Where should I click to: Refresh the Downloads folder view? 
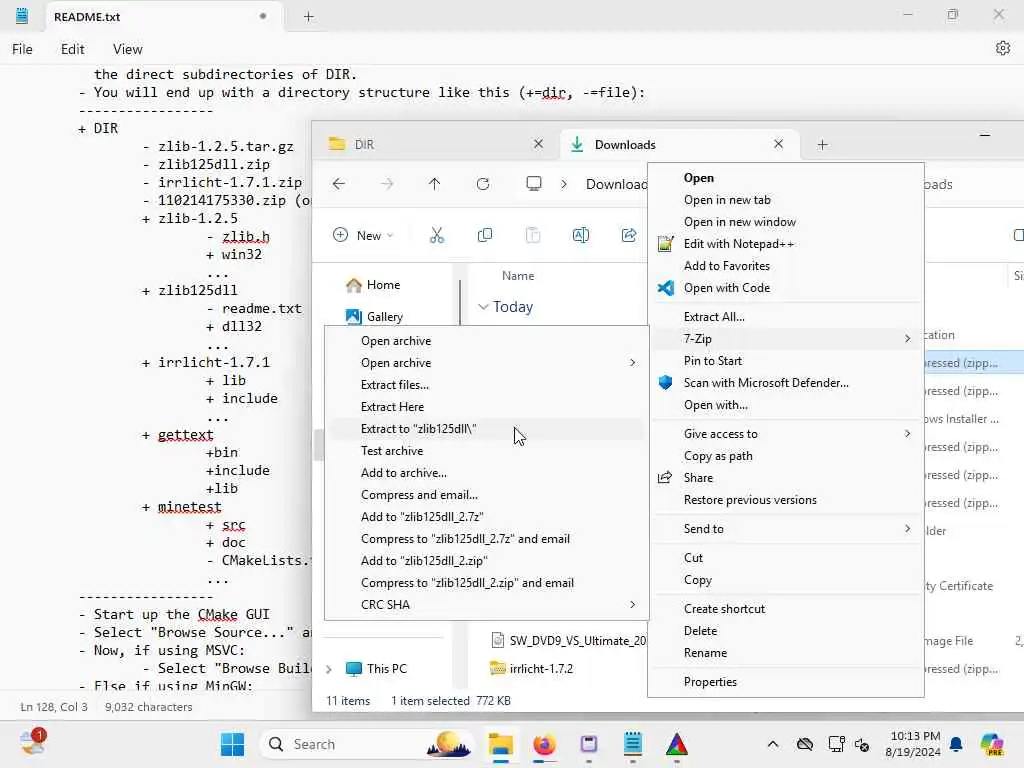click(x=483, y=184)
